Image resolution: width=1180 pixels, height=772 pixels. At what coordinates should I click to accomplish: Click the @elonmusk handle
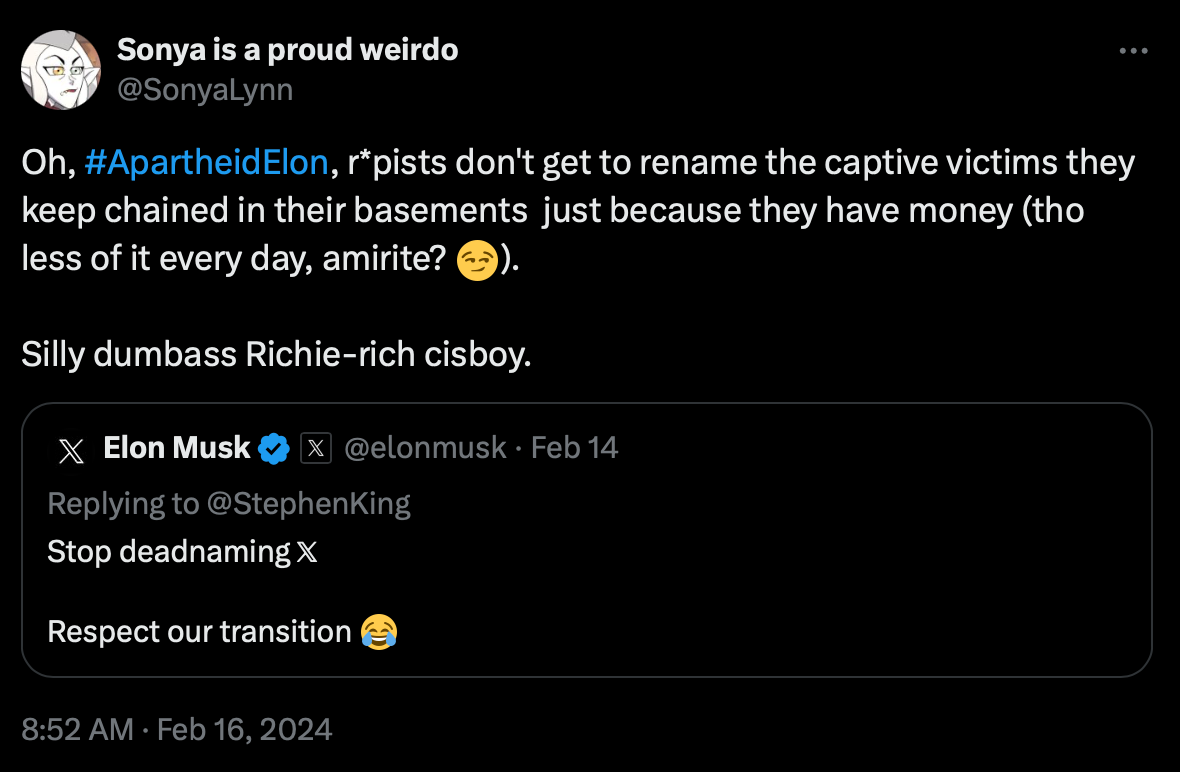[425, 448]
